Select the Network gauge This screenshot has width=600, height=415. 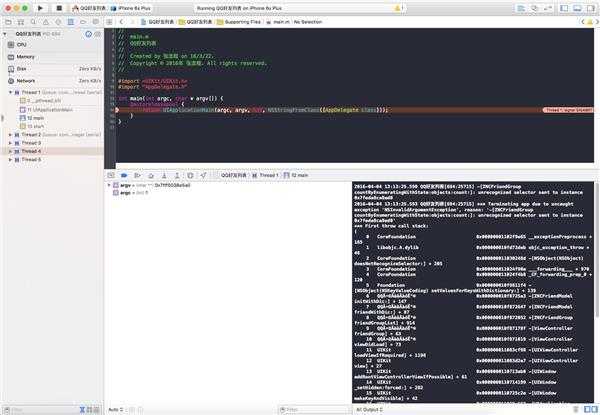tap(52, 81)
